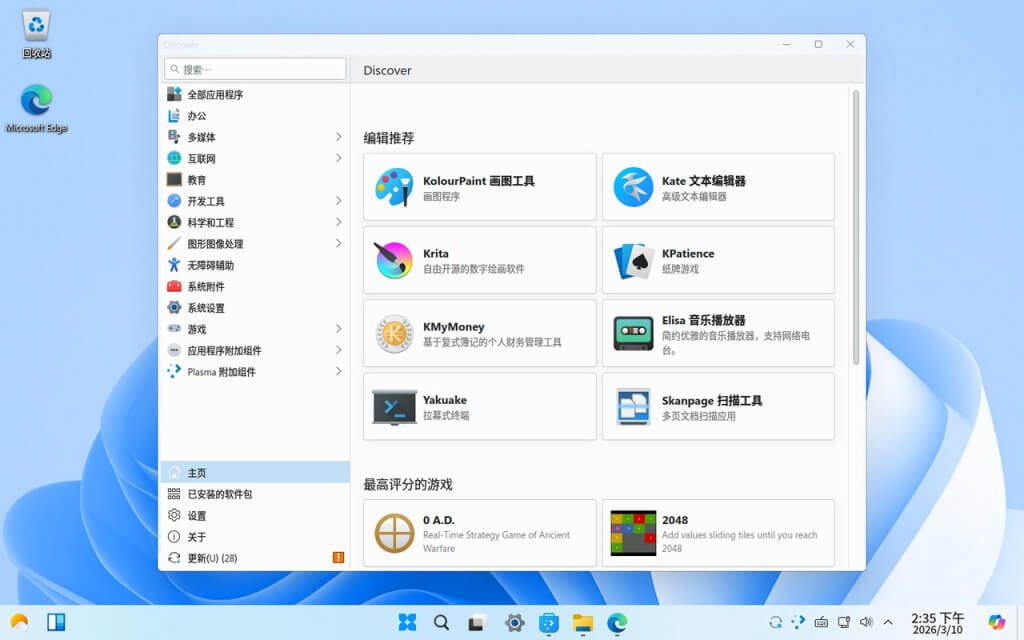
Task: Click the Discover search field
Action: pos(255,69)
